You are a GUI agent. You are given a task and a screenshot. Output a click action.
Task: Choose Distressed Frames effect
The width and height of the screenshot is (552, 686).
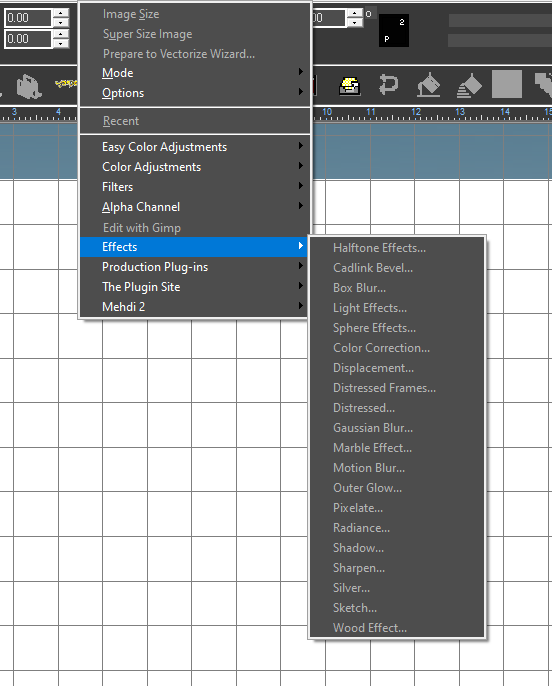[x=397, y=388]
